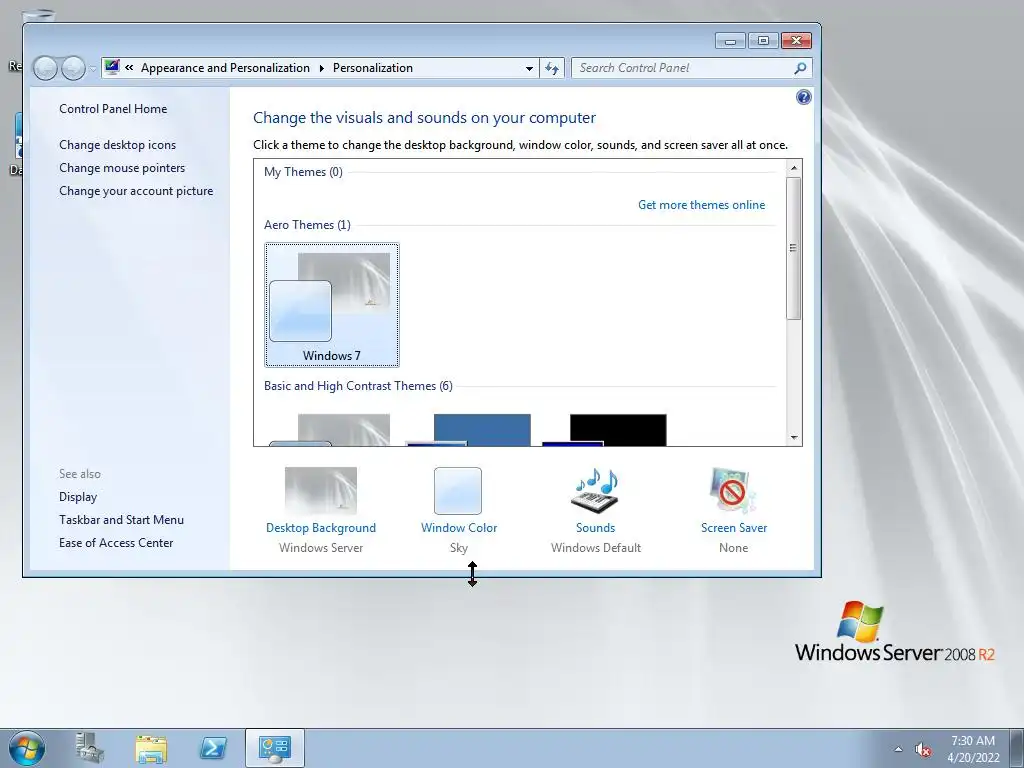Expand arrow after Appearance and Personalization
Viewport: 1024px width, 768px height.
(321, 68)
